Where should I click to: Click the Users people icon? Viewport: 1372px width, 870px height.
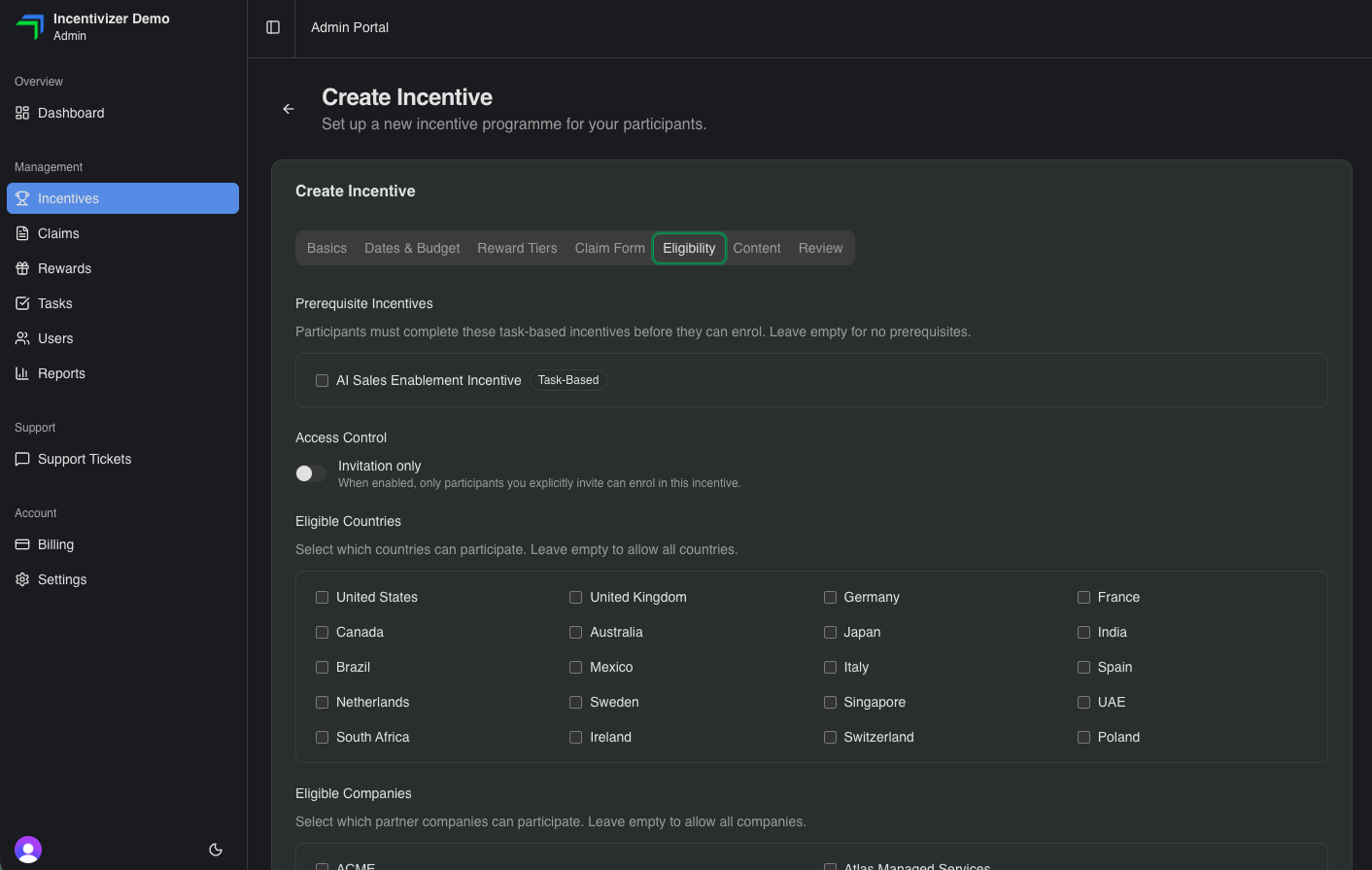click(x=22, y=338)
